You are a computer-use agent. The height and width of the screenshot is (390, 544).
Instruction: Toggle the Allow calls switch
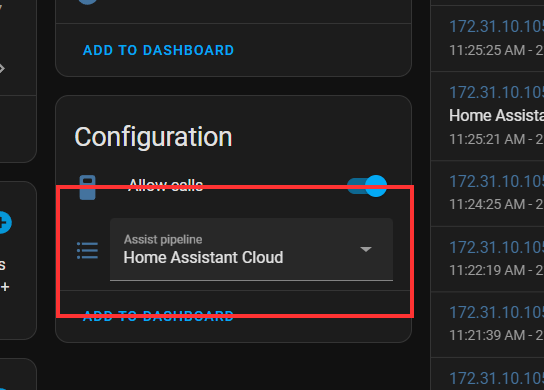(367, 186)
